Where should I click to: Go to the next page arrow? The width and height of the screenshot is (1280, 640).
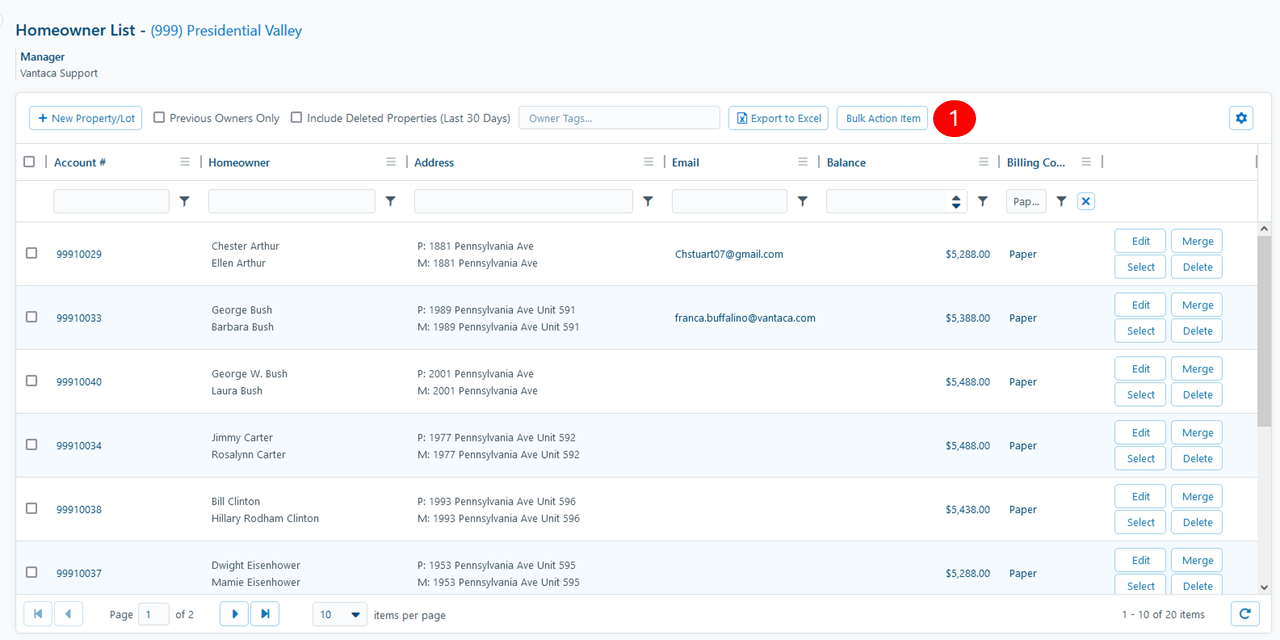pyautogui.click(x=234, y=614)
